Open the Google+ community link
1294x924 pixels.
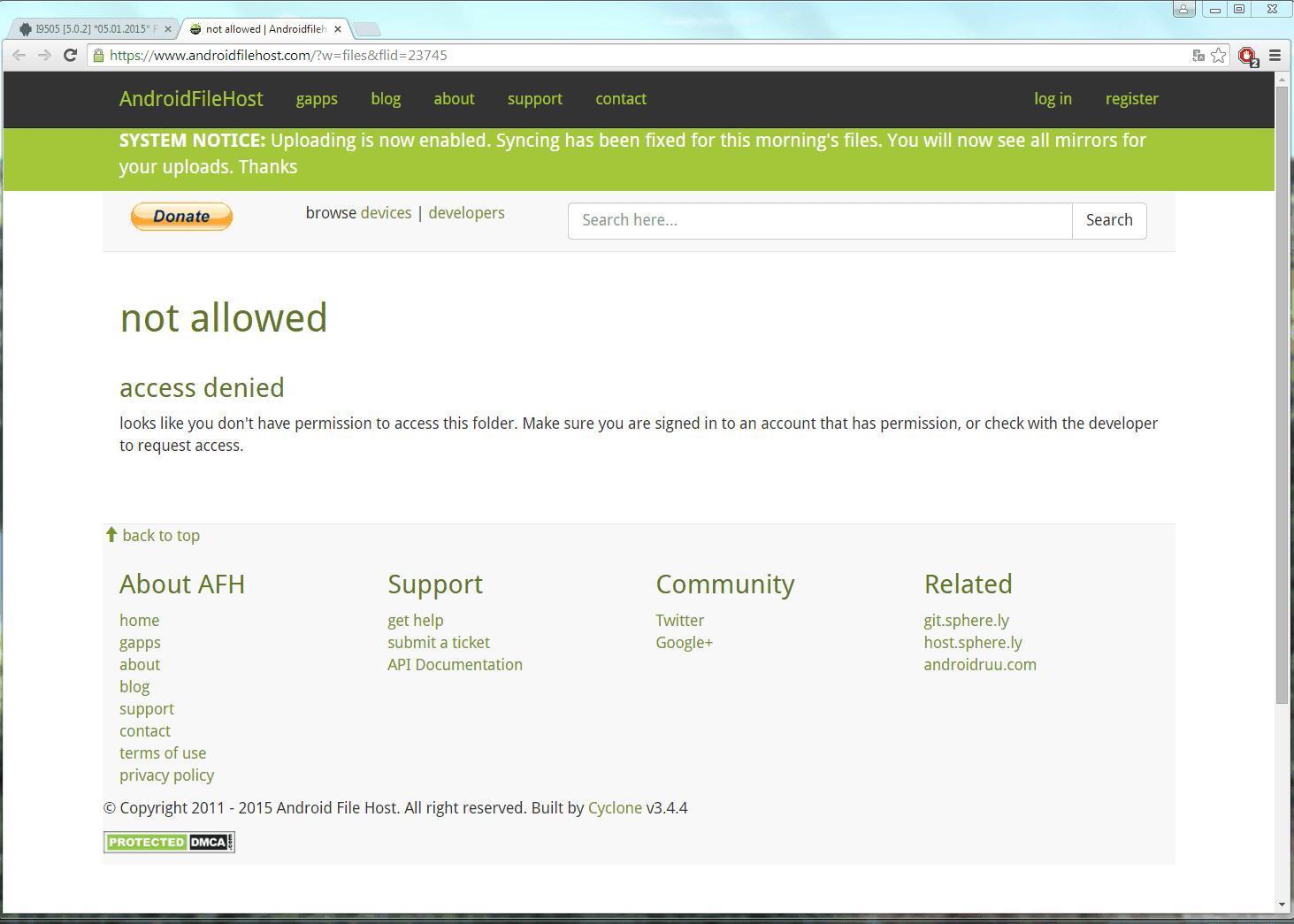[x=684, y=643]
